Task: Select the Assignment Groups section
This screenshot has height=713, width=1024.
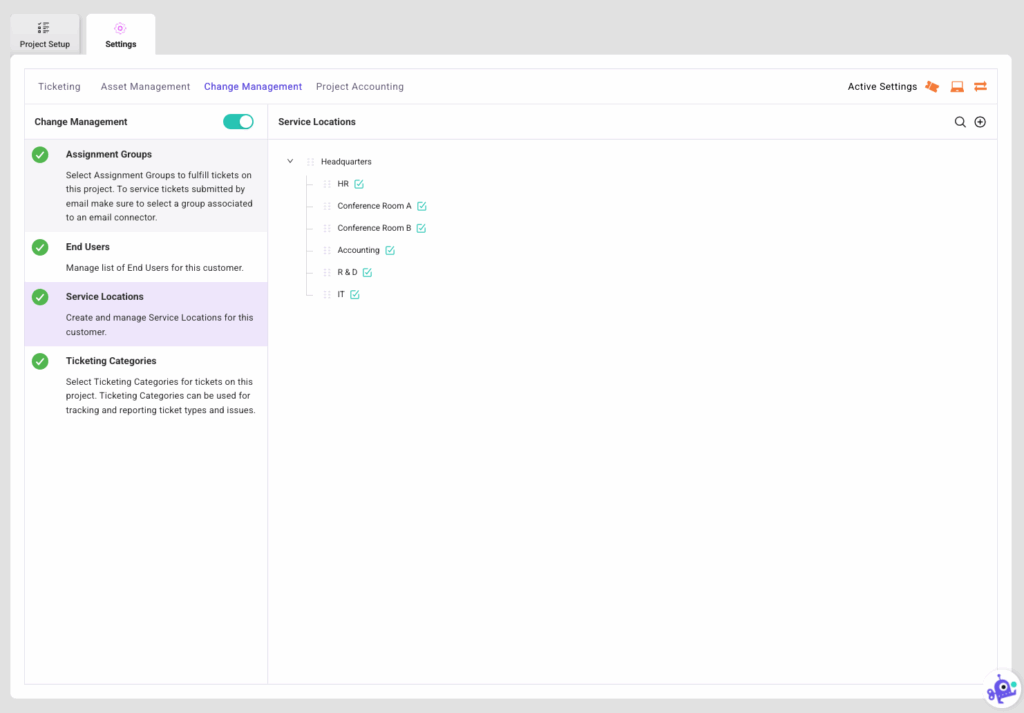Action: 109,155
